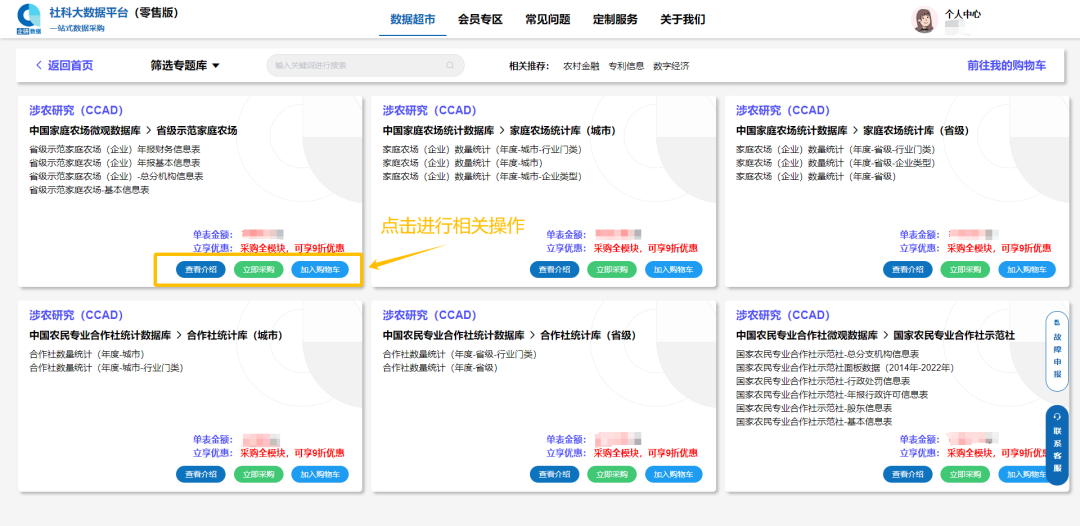Click 立即采购 on 家庭农场统计库（省级）
Image resolution: width=1080 pixels, height=526 pixels.
[966, 270]
